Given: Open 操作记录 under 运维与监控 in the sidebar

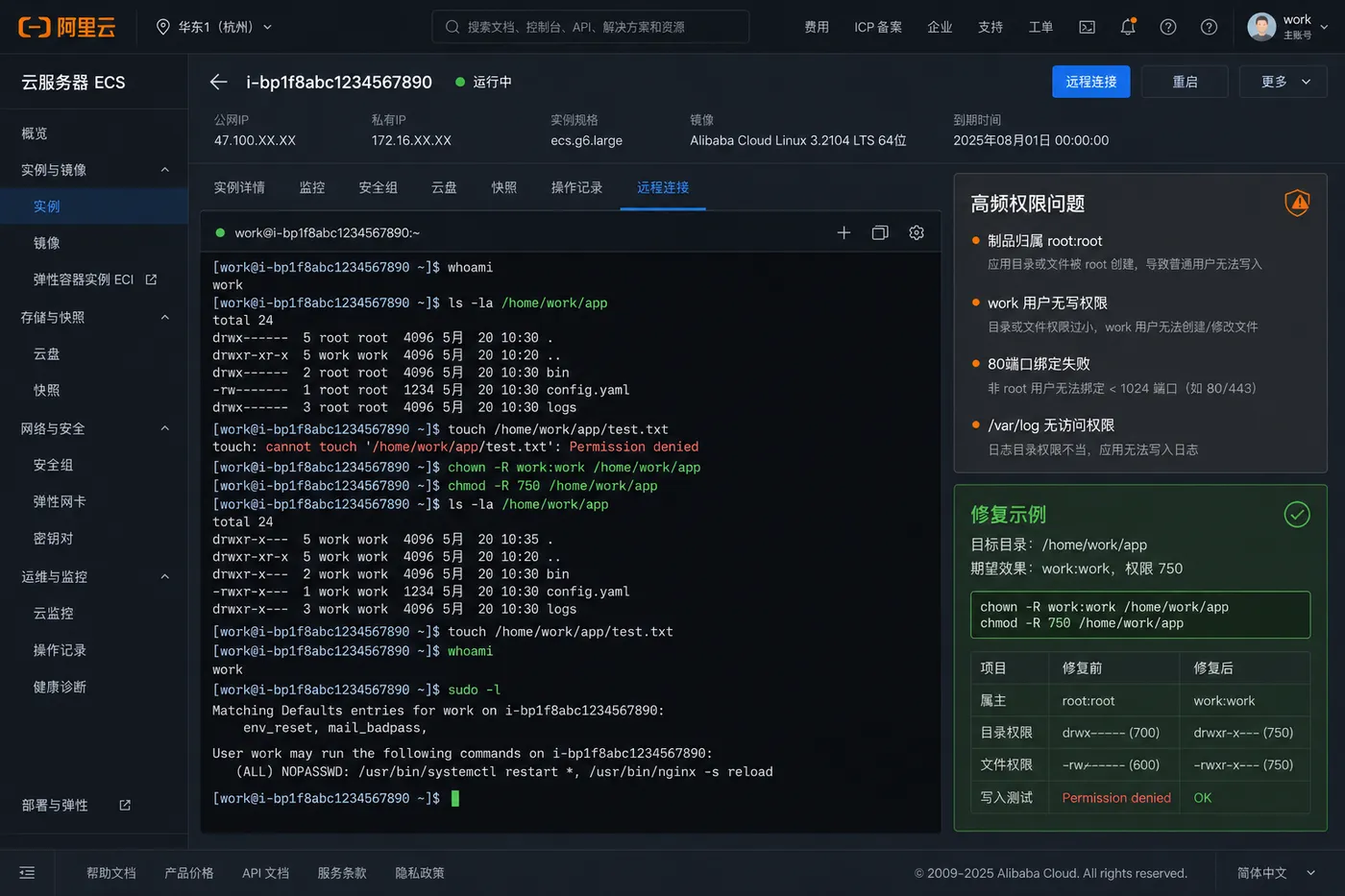Looking at the screenshot, I should 60,650.
